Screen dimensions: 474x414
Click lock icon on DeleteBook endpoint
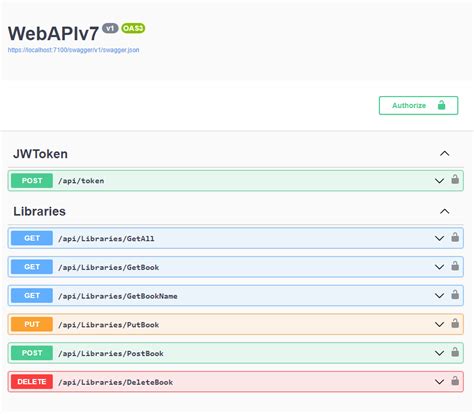tap(455, 380)
